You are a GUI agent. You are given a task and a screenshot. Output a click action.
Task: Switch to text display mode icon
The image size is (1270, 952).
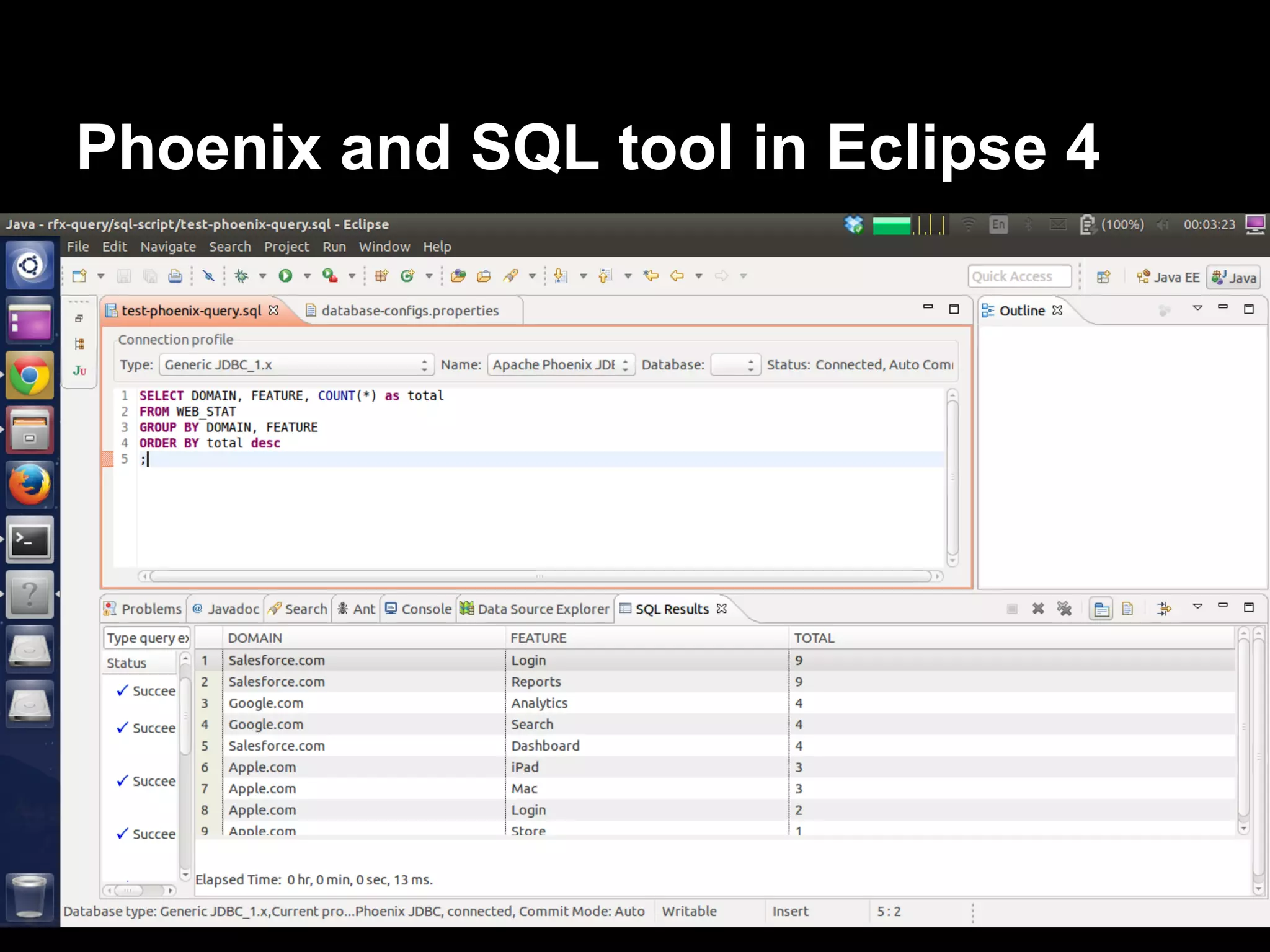point(1127,609)
